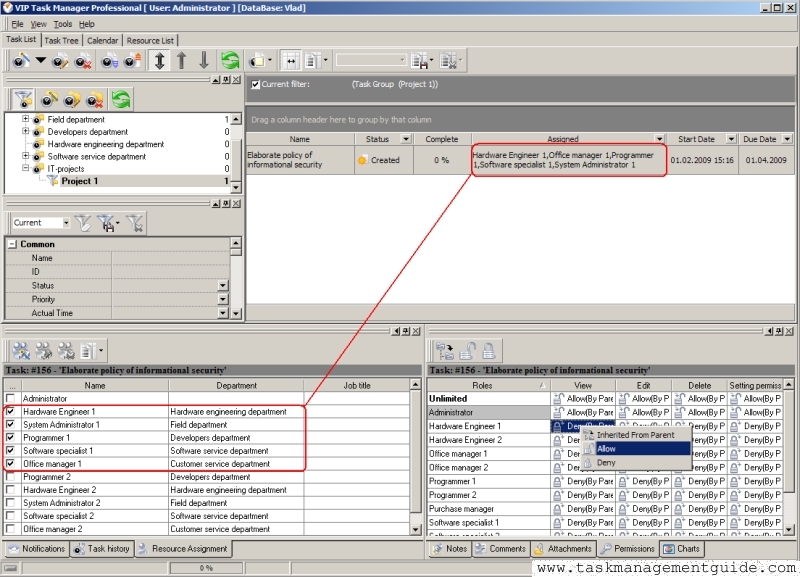Viewport: 800px width, 577px height.
Task: Click the column best-fit icon in toolbar
Action: (x=291, y=61)
